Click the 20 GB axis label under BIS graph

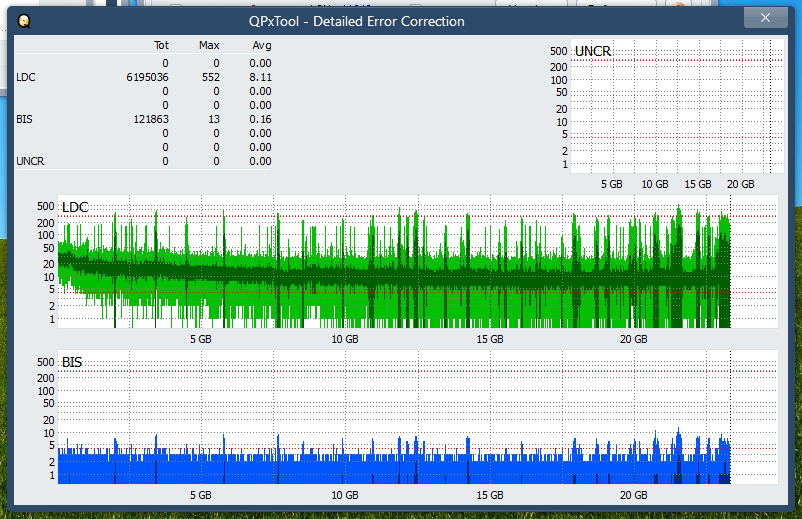[633, 495]
